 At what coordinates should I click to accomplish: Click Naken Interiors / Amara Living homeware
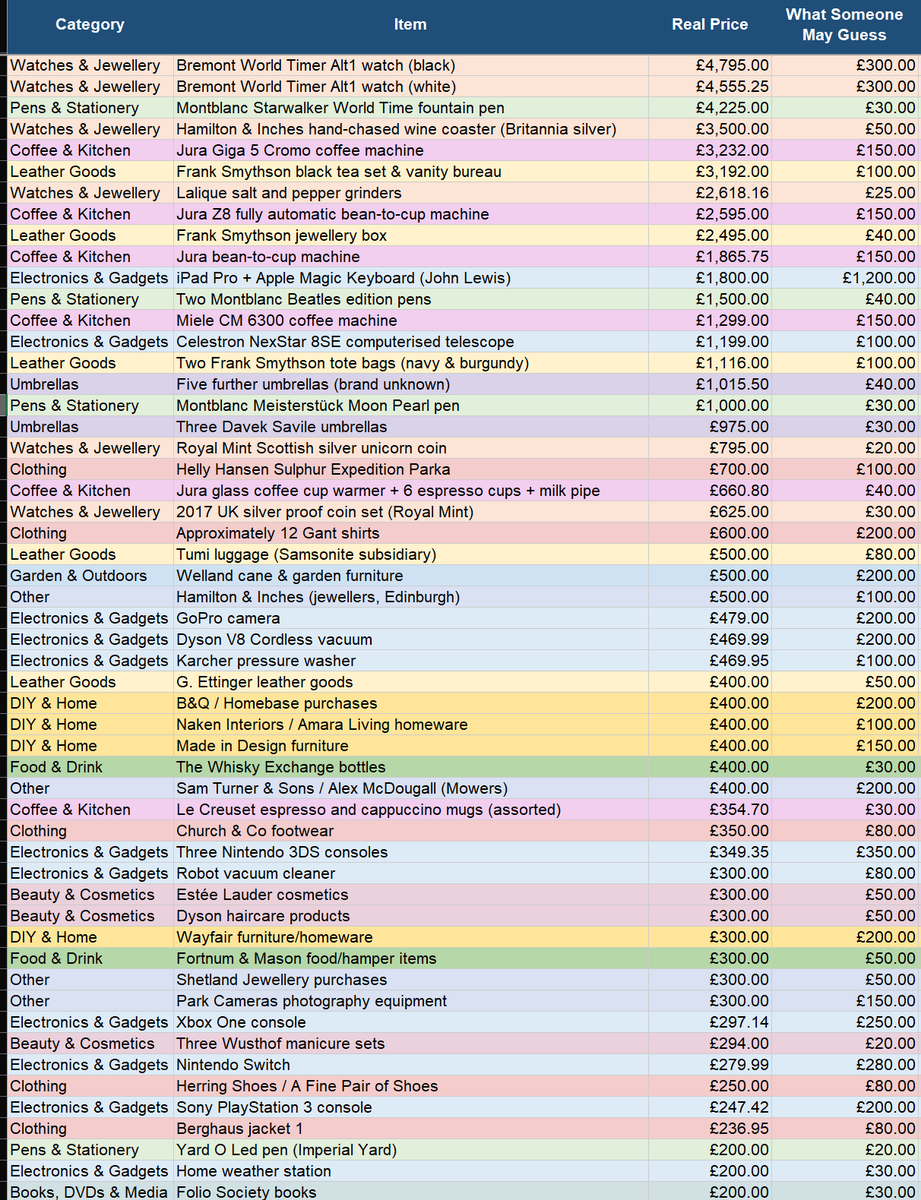point(411,724)
